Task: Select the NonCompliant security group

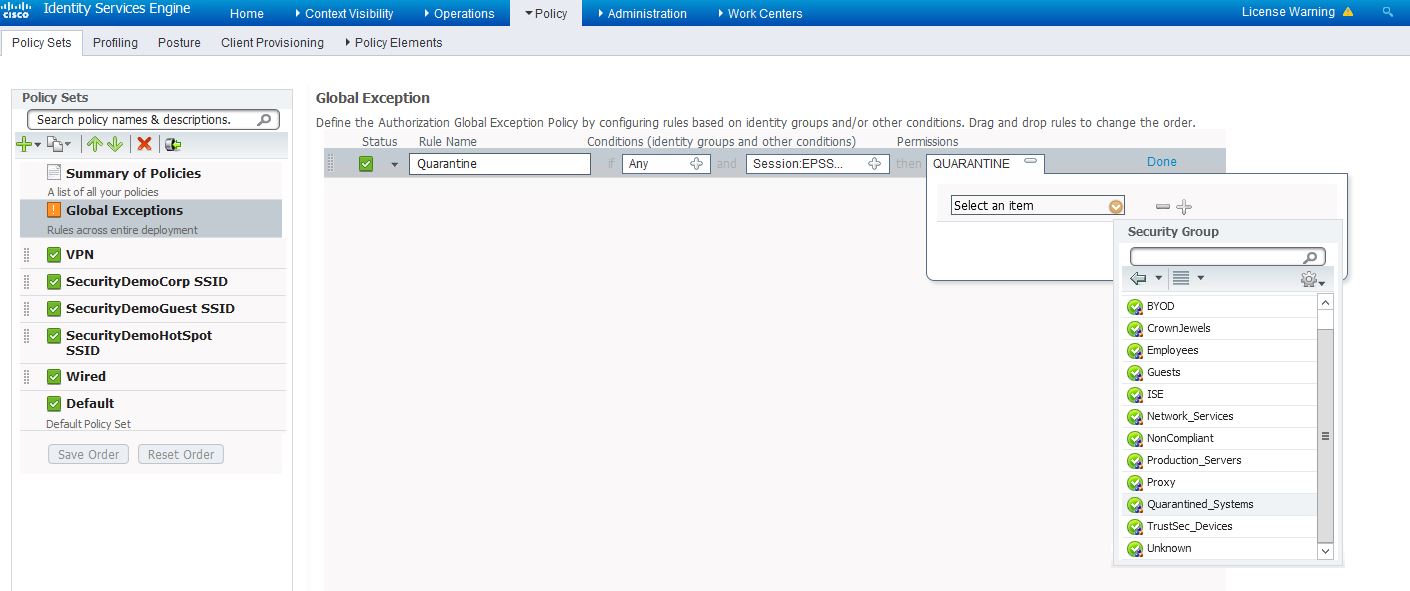Action: coord(1219,438)
